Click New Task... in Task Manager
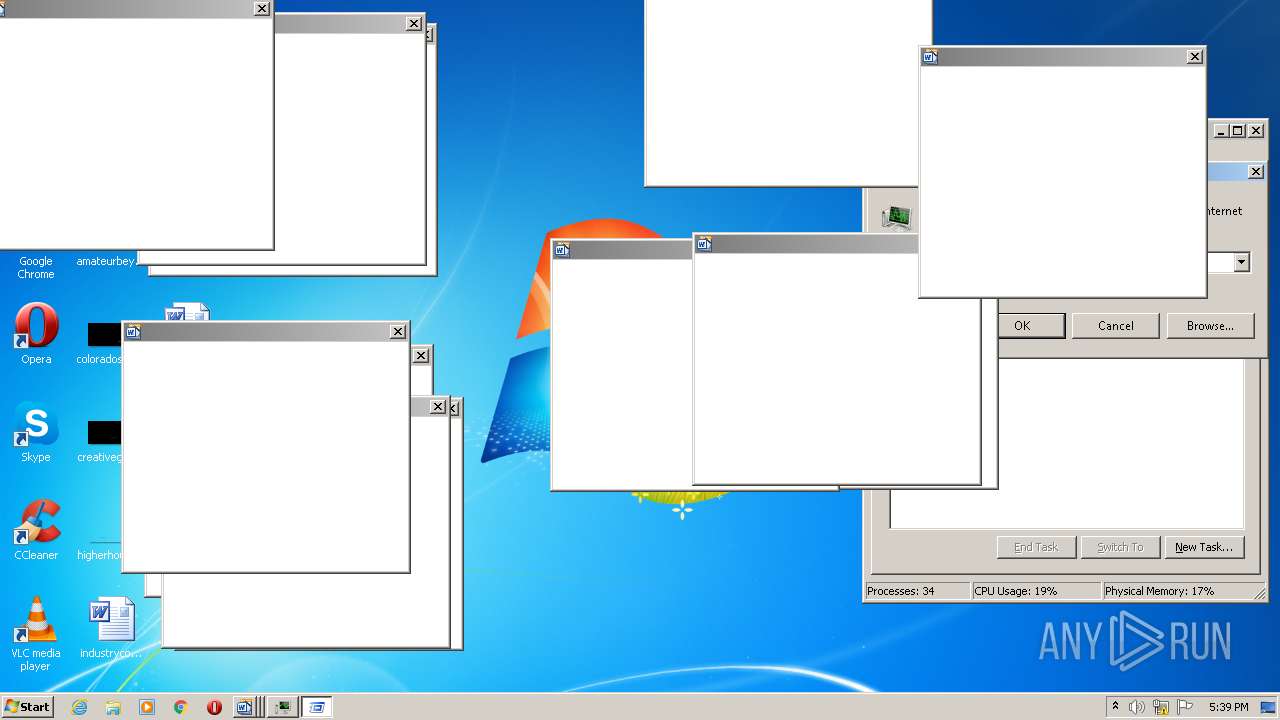 pyautogui.click(x=1204, y=547)
